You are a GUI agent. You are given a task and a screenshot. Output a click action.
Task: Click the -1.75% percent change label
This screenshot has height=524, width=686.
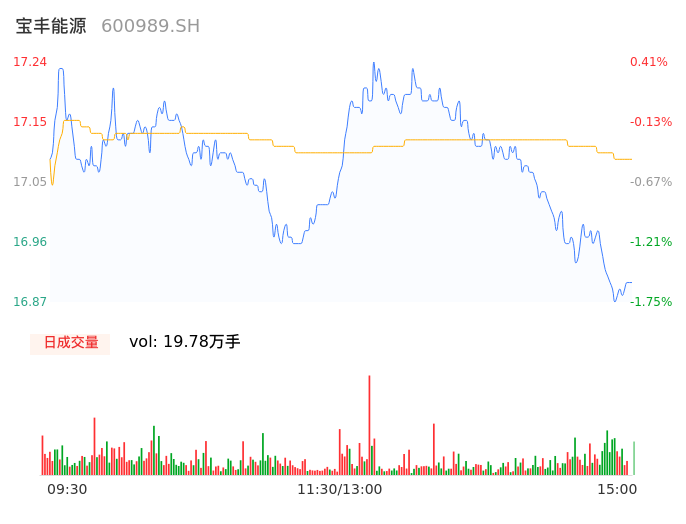(650, 302)
